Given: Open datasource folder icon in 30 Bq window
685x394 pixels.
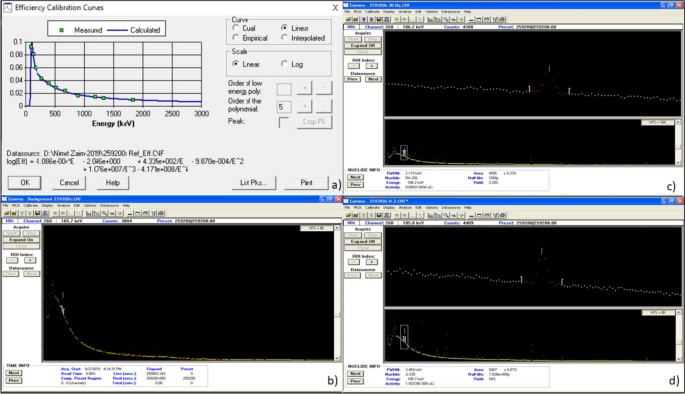Looking at the screenshot, I should (x=349, y=19).
